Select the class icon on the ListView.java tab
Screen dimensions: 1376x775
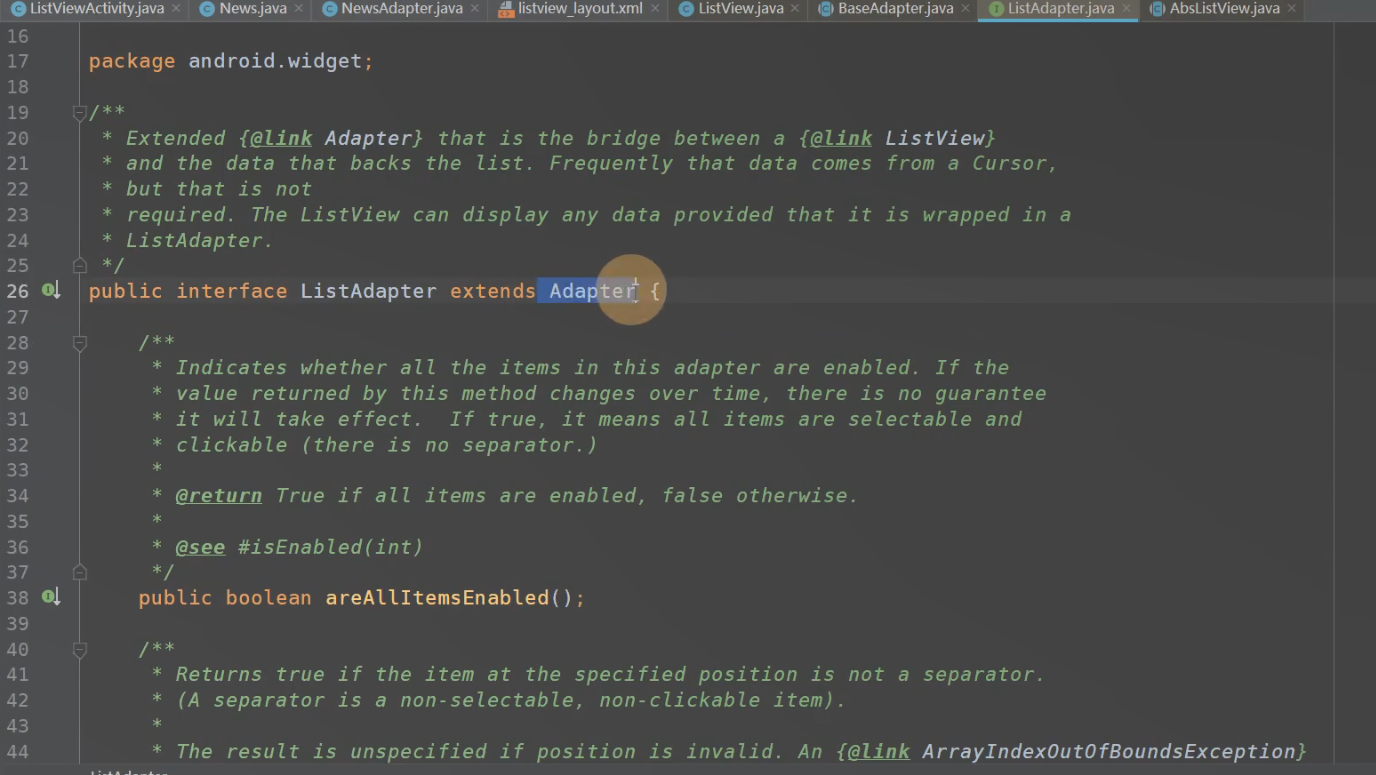(686, 9)
